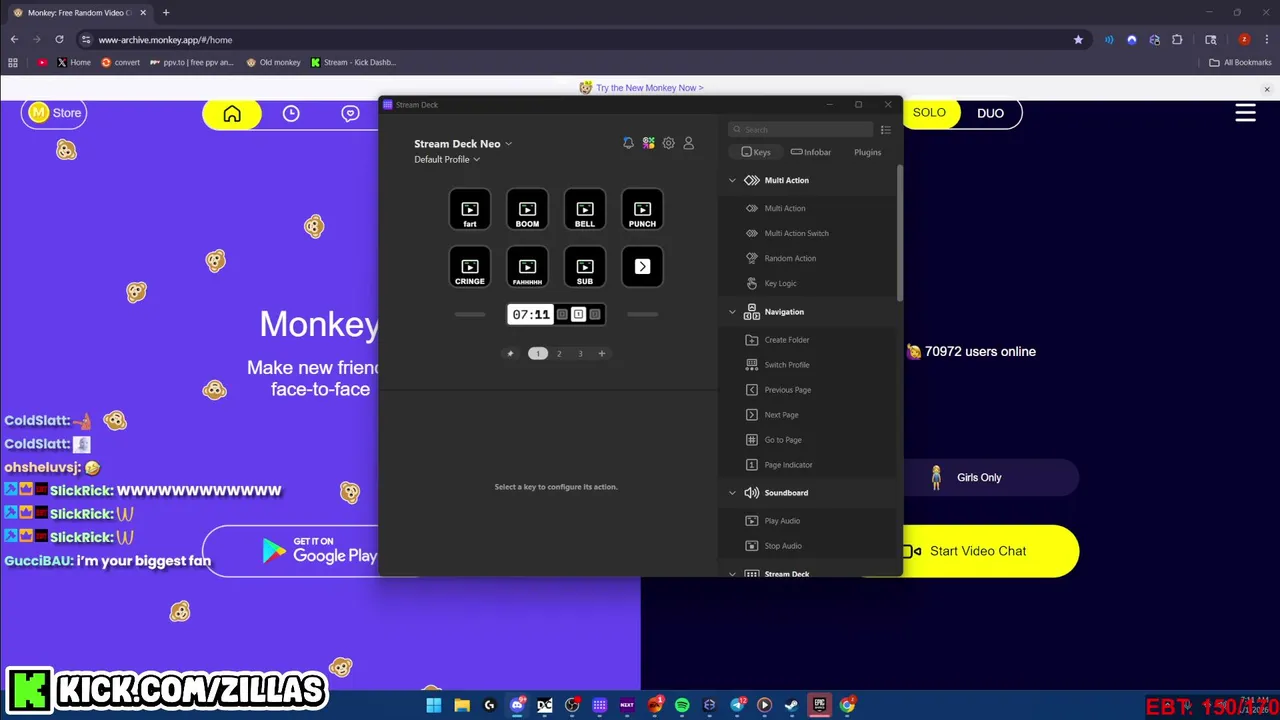
Task: Open Stream Deck Neo device dropdown
Action: [x=463, y=144]
